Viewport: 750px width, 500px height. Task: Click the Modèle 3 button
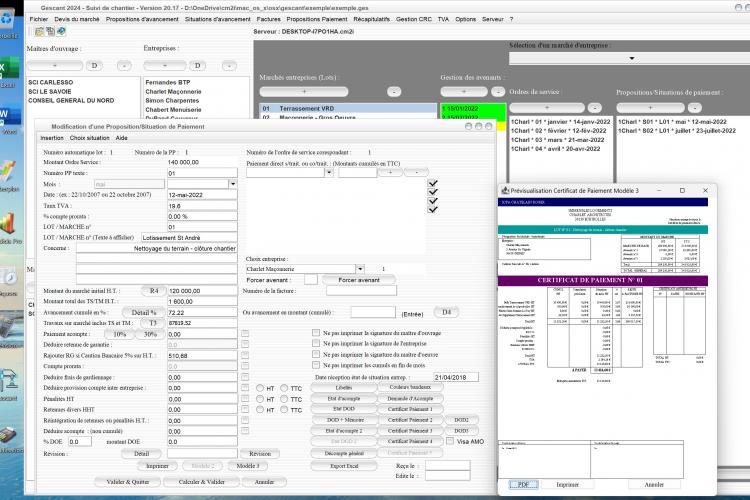pos(248,466)
